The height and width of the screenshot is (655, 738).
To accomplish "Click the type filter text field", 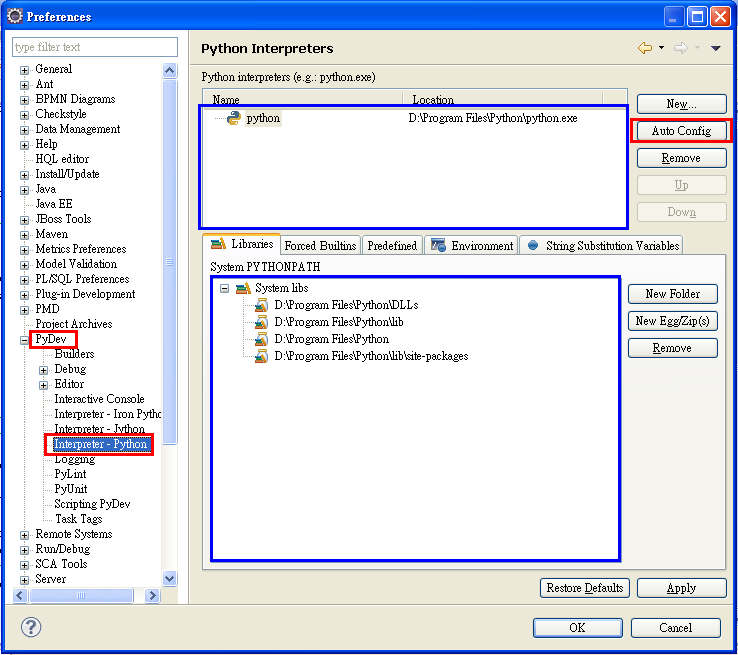I will point(95,47).
